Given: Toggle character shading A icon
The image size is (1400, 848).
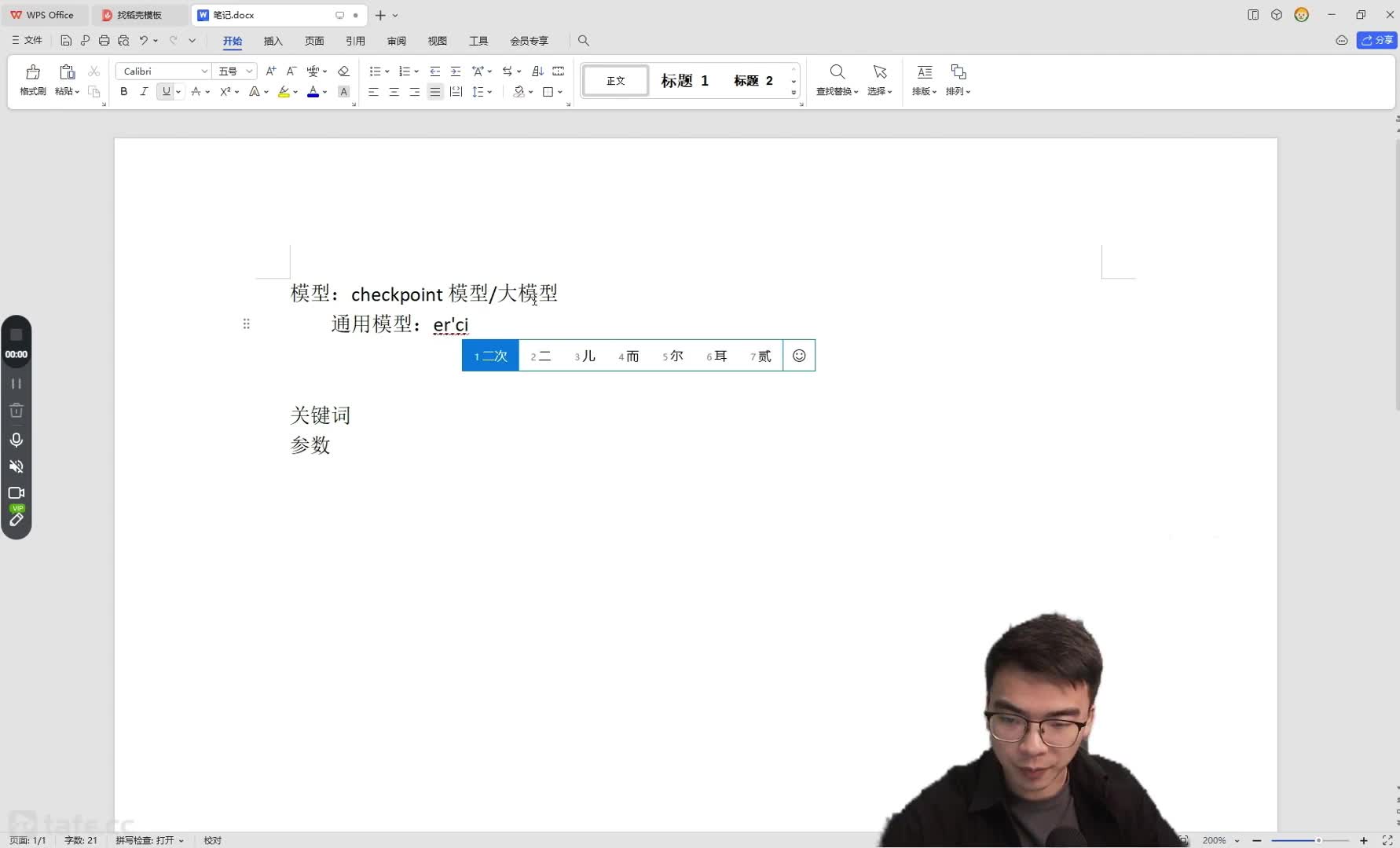Looking at the screenshot, I should (343, 92).
